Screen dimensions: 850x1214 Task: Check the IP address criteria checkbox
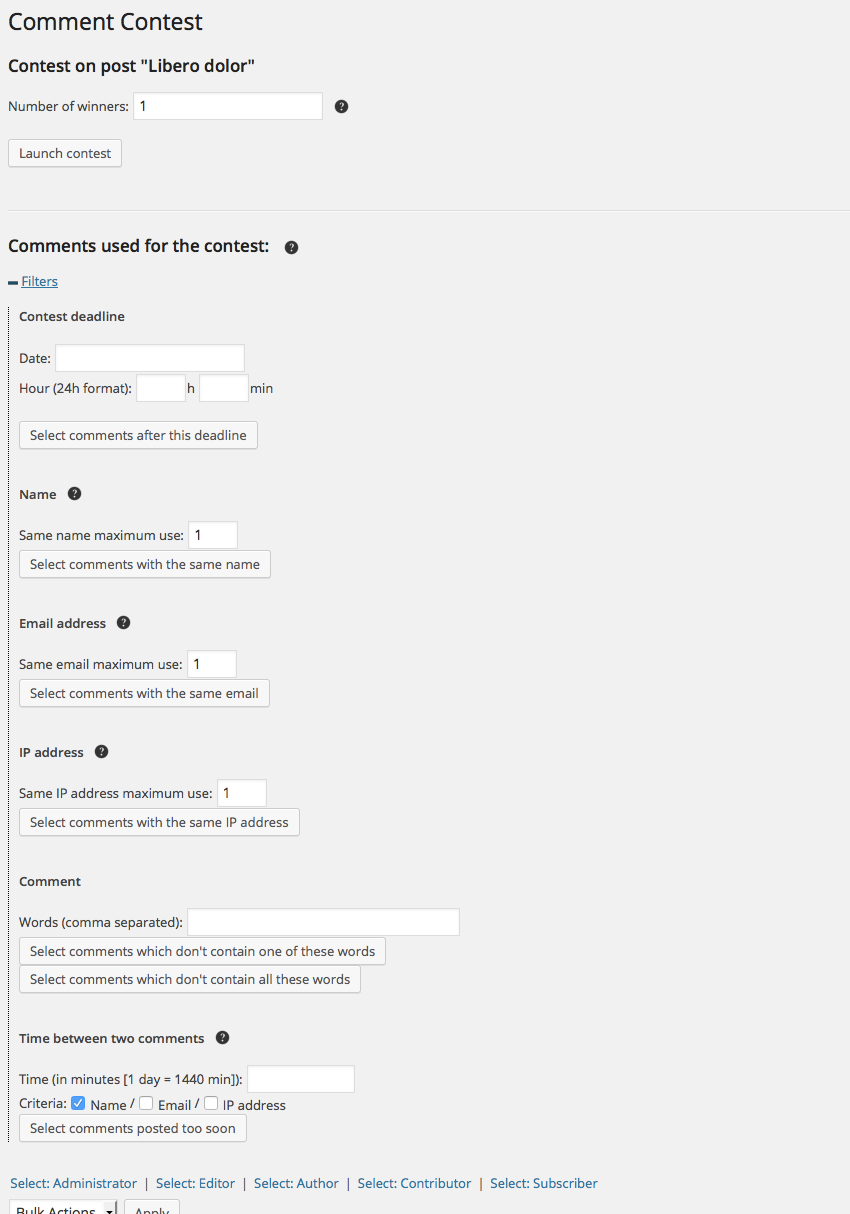[x=211, y=1104]
